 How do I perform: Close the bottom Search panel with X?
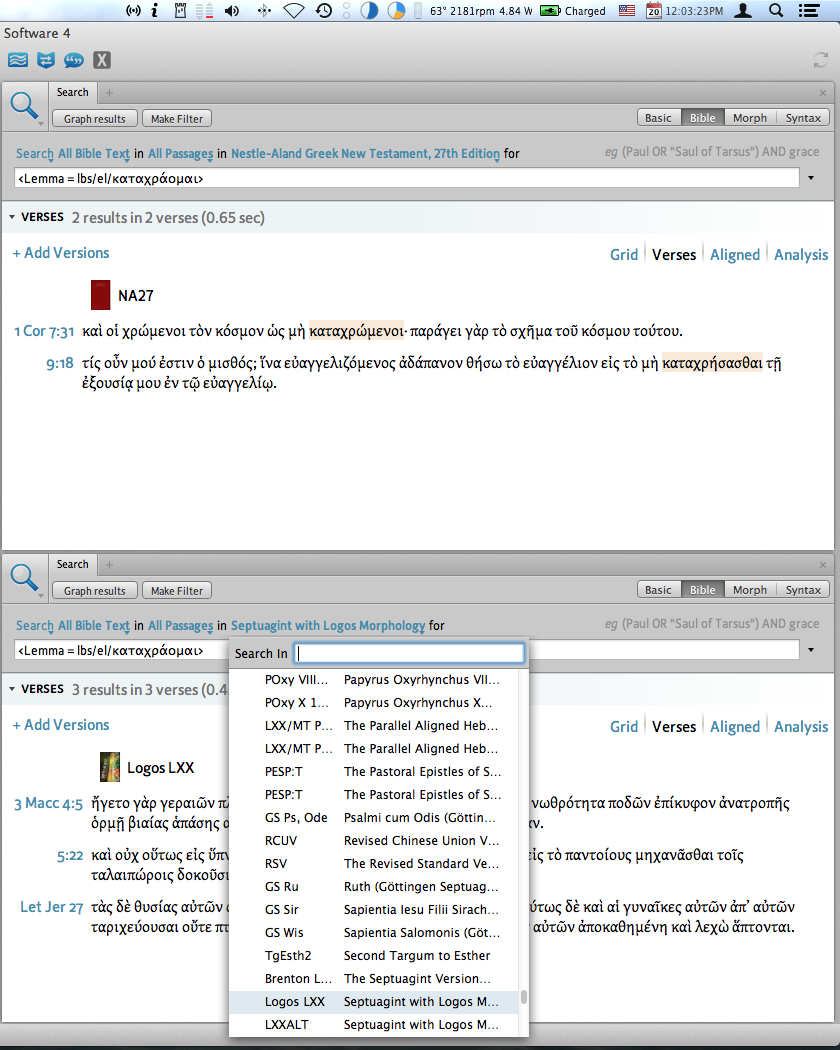(823, 565)
